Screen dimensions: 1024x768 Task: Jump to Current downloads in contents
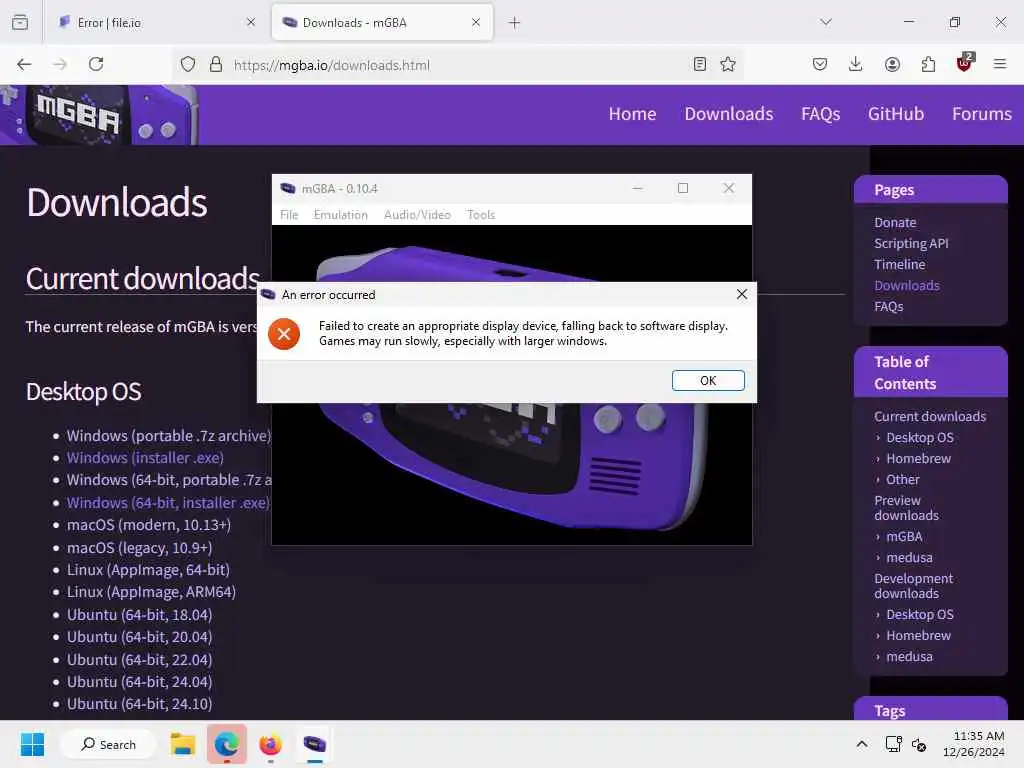point(930,416)
